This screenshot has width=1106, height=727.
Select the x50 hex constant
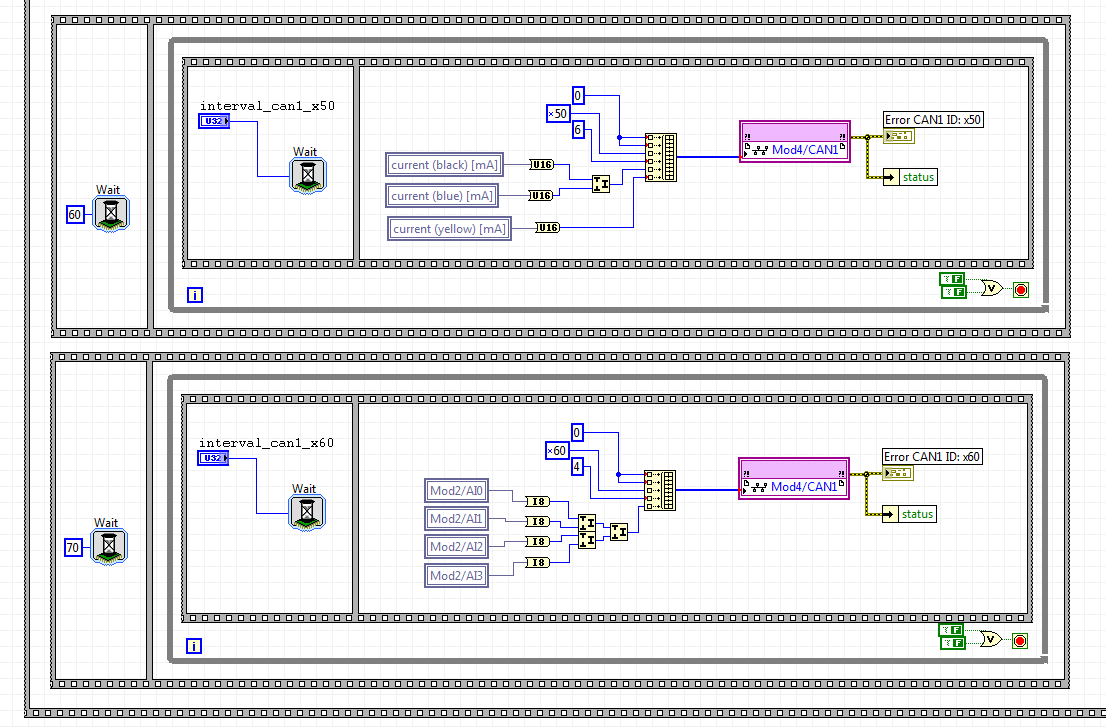point(557,114)
